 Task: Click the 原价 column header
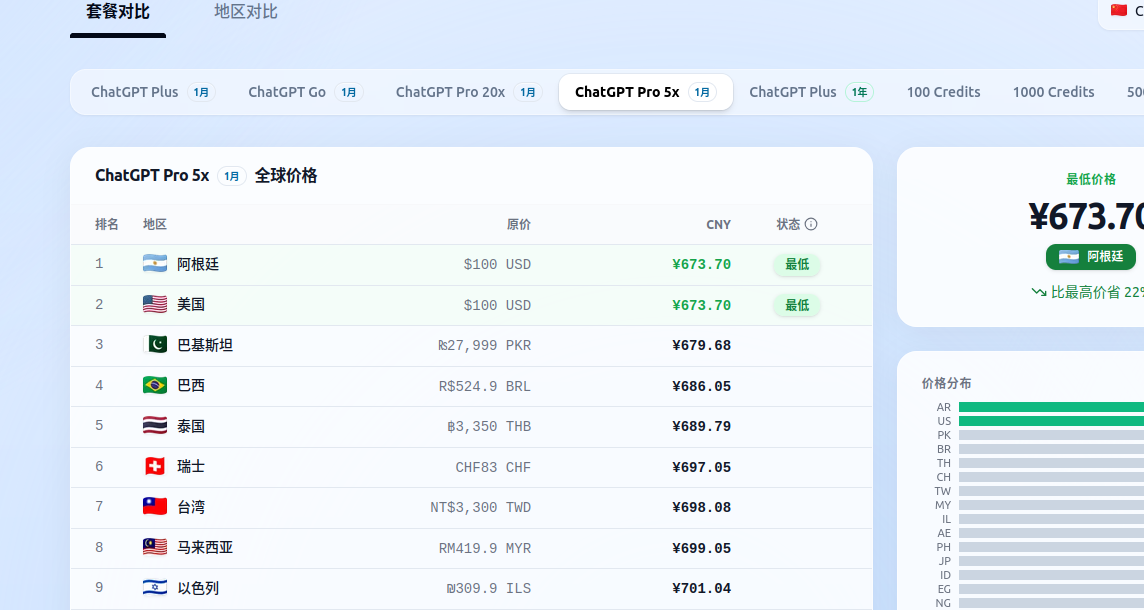[x=519, y=224]
